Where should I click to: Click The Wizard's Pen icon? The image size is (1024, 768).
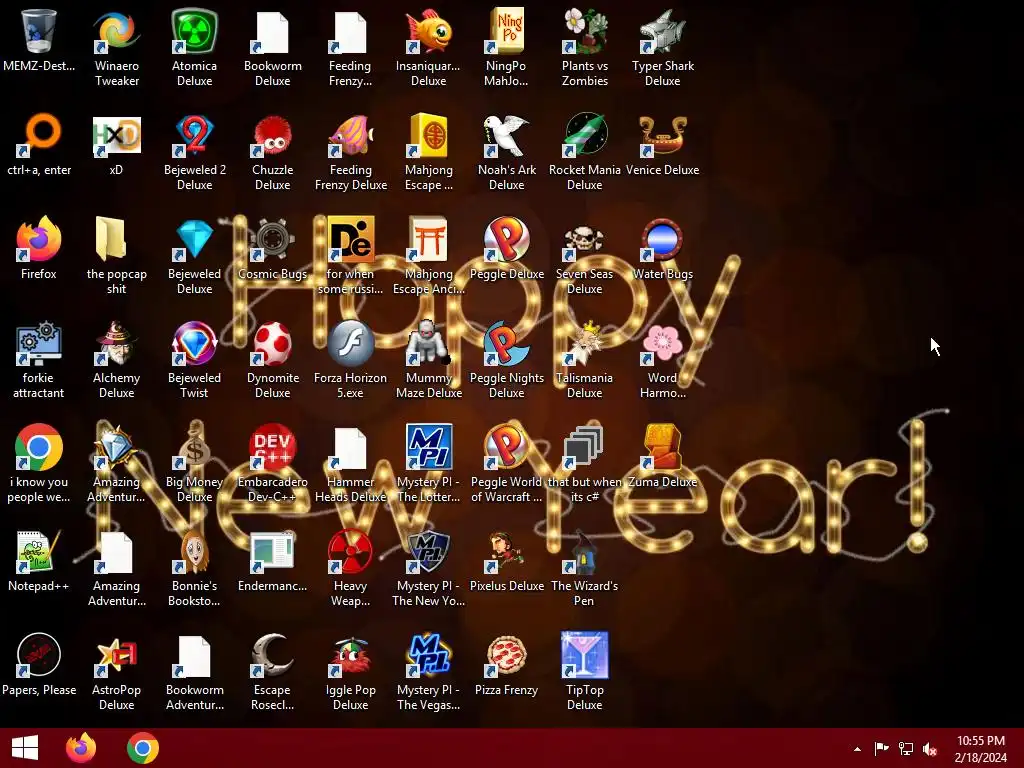pos(584,551)
